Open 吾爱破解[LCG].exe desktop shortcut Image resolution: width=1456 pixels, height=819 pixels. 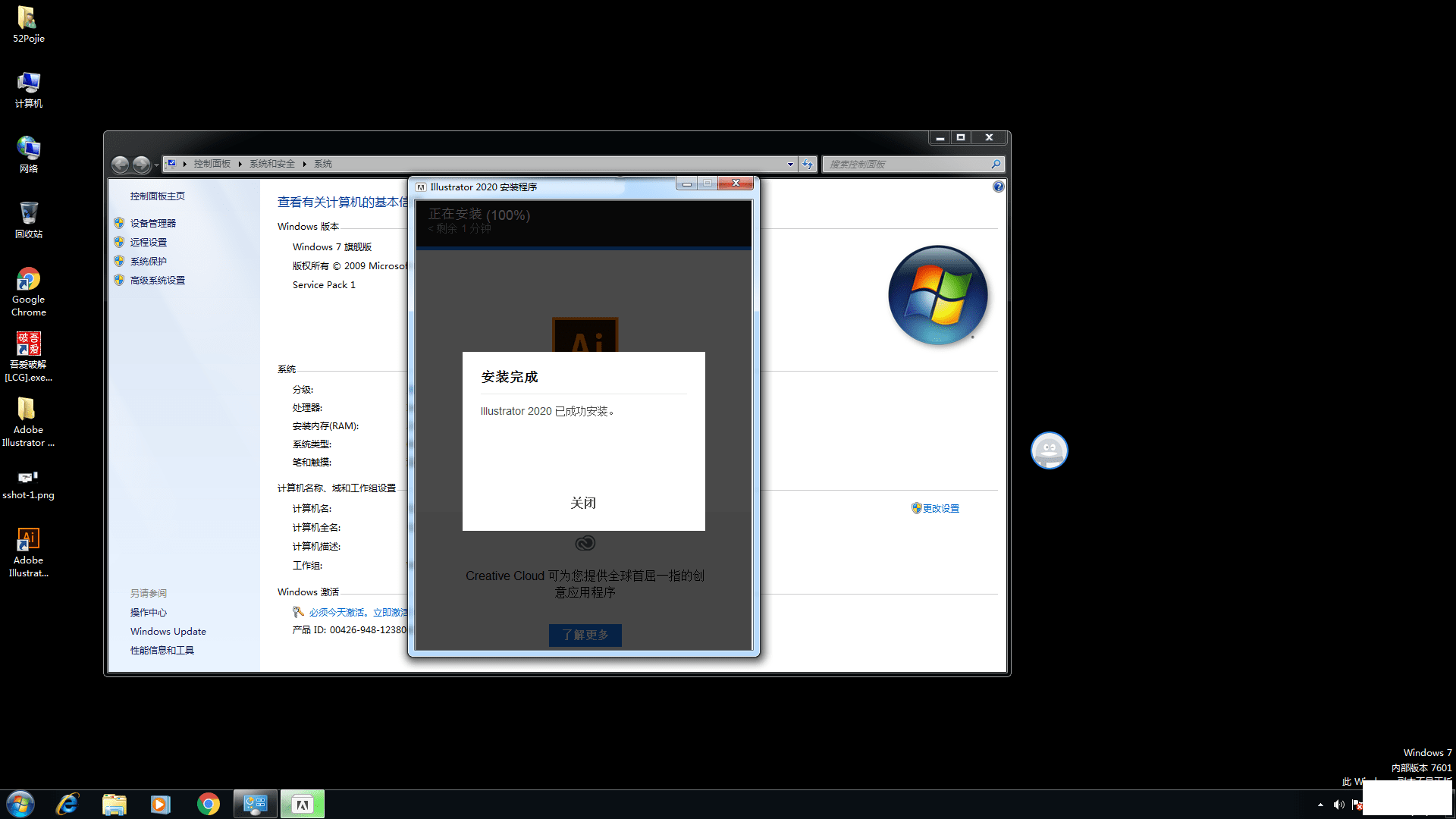[28, 357]
